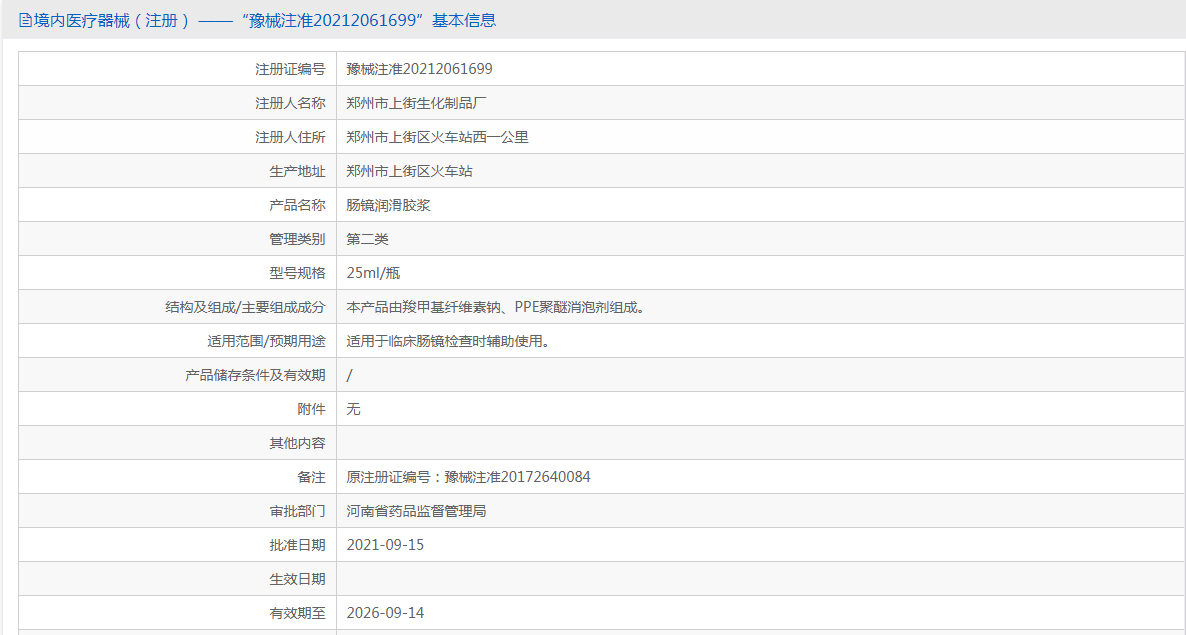Click the 附件 value 无

pyautogui.click(x=353, y=409)
